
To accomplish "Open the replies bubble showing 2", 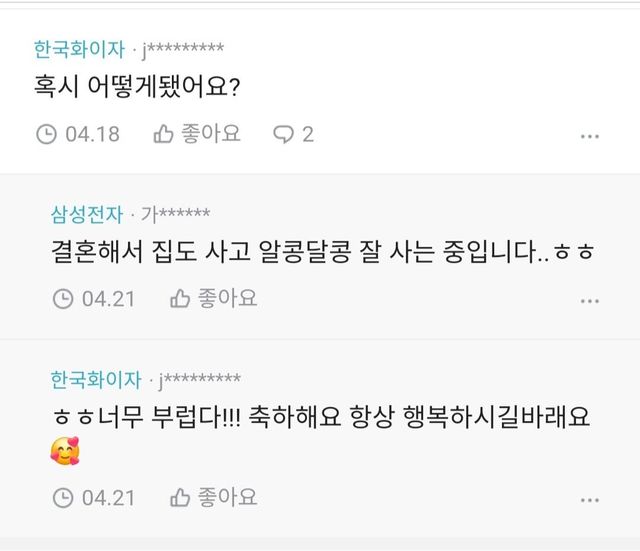I will coord(294,134).
